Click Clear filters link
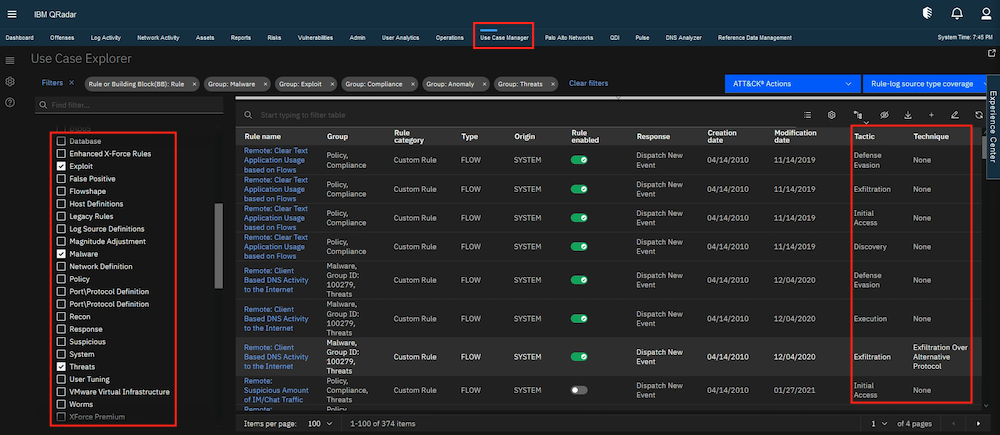This screenshot has height=435, width=1000. (588, 84)
